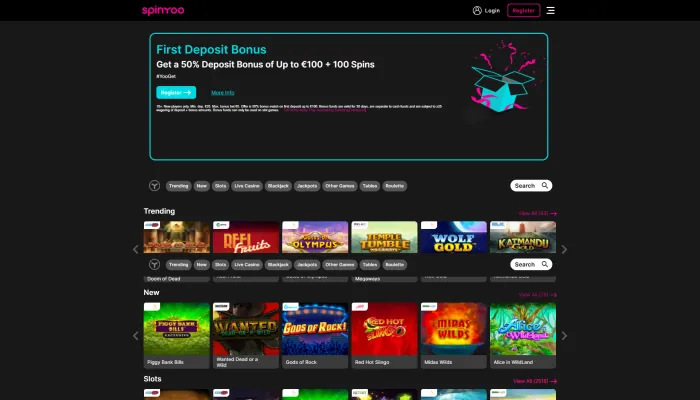Image resolution: width=700 pixels, height=400 pixels.
Task: Select the Blackjack chip in the filter bar under the banner
Action: pos(278,186)
